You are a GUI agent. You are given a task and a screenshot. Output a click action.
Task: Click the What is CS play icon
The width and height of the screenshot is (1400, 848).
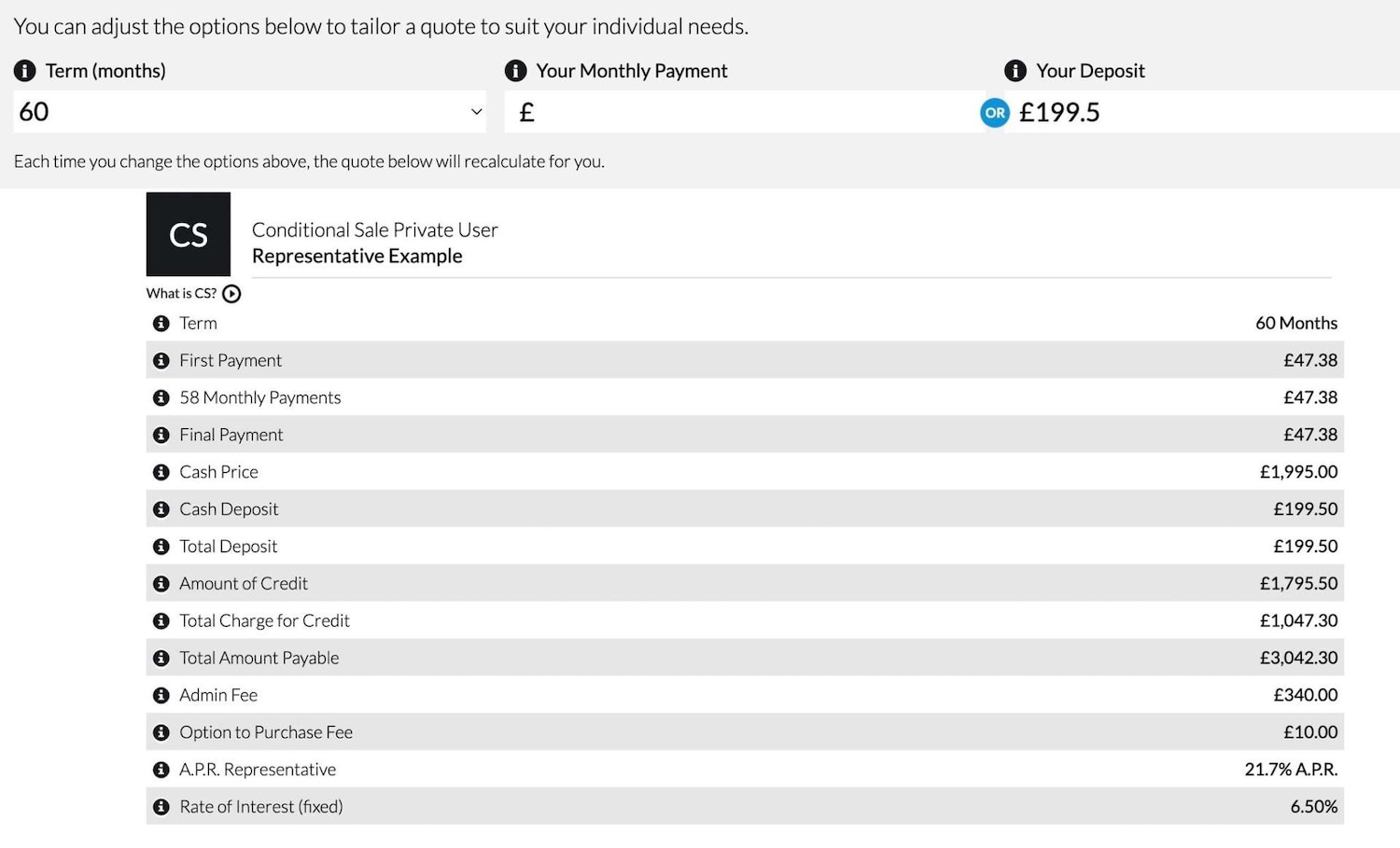coord(232,294)
